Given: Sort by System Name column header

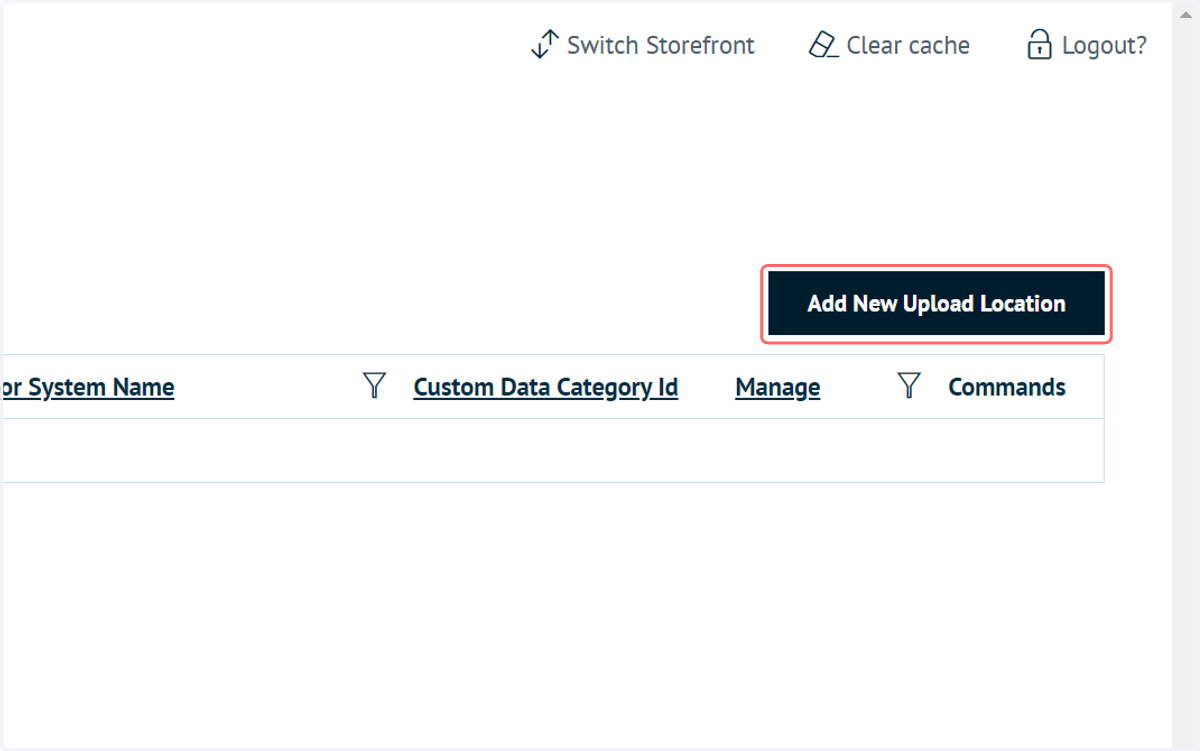Looking at the screenshot, I should pos(87,387).
